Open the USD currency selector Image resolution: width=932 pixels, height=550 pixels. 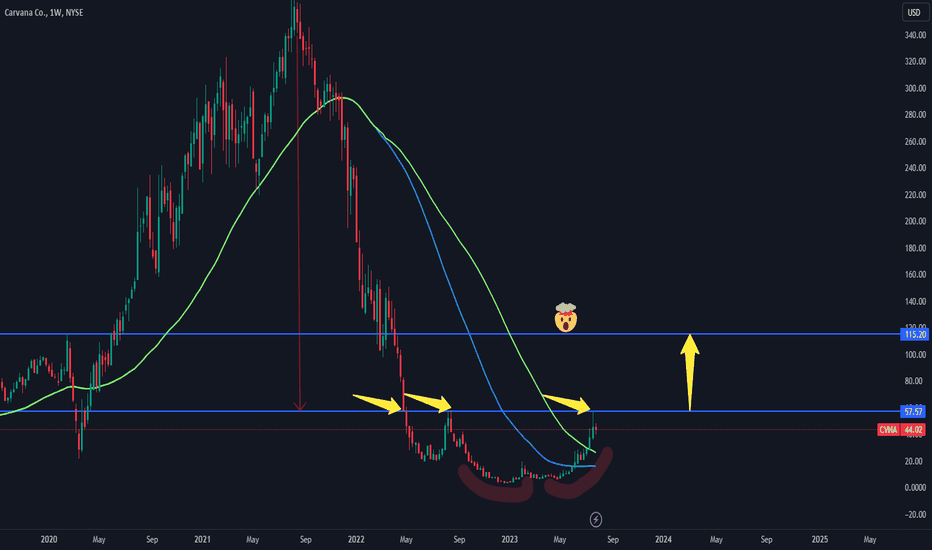click(914, 12)
